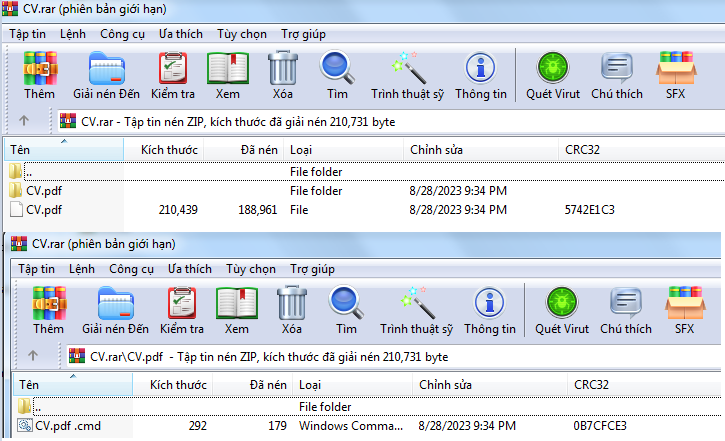Click Kiểm tra icon in upper window
Image resolution: width=725 pixels, height=441 pixels.
click(173, 68)
